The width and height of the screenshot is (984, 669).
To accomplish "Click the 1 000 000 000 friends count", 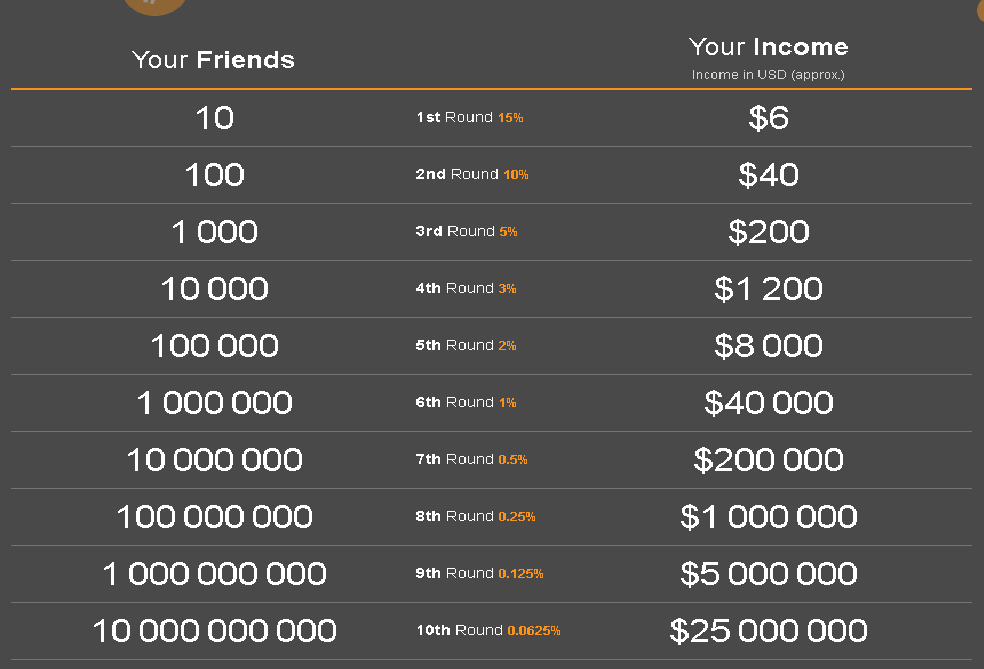I will [214, 574].
